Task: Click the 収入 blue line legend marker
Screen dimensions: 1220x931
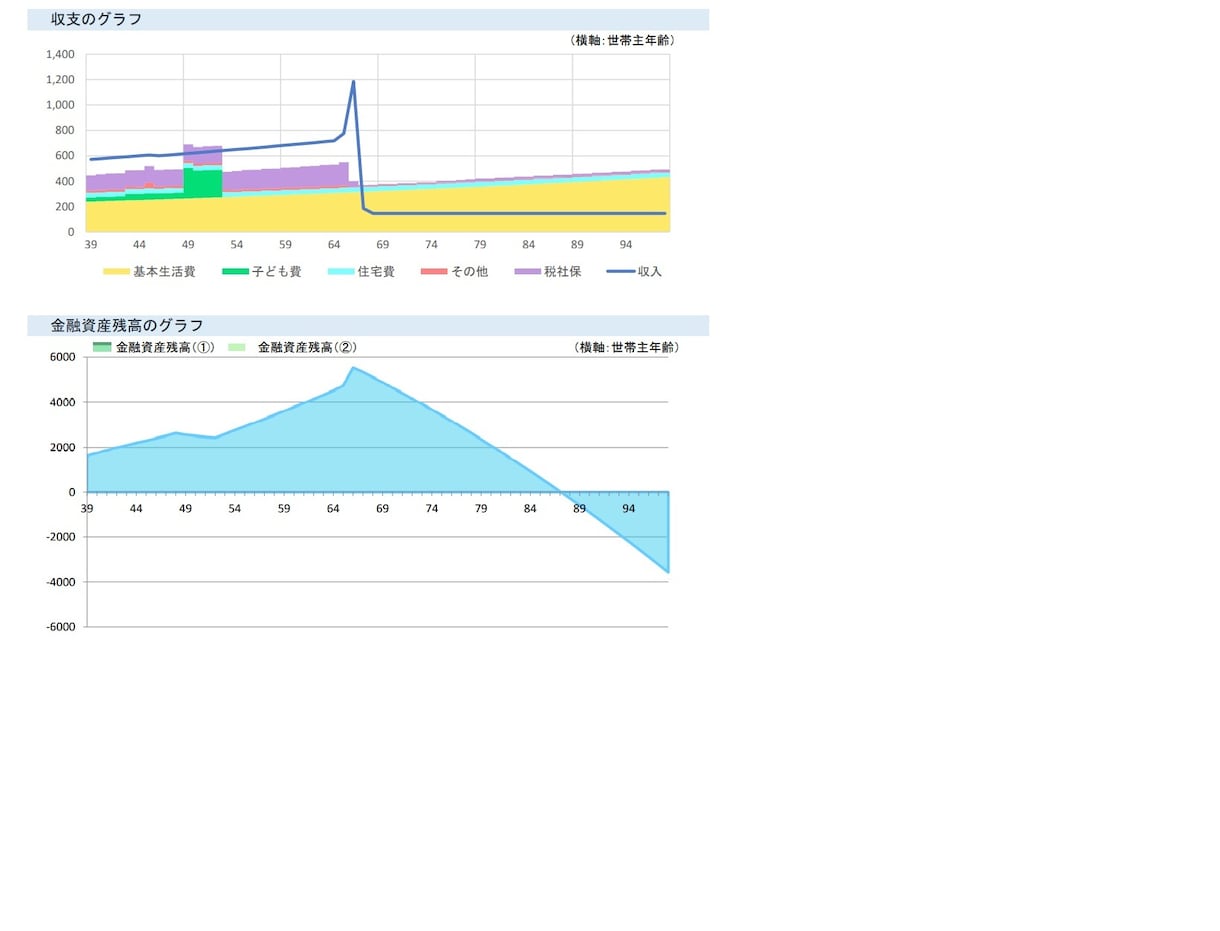Action: click(x=621, y=272)
